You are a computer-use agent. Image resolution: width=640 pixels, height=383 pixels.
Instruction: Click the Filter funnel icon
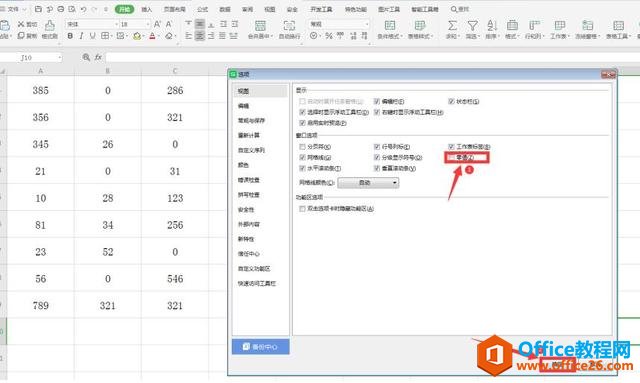click(x=472, y=26)
